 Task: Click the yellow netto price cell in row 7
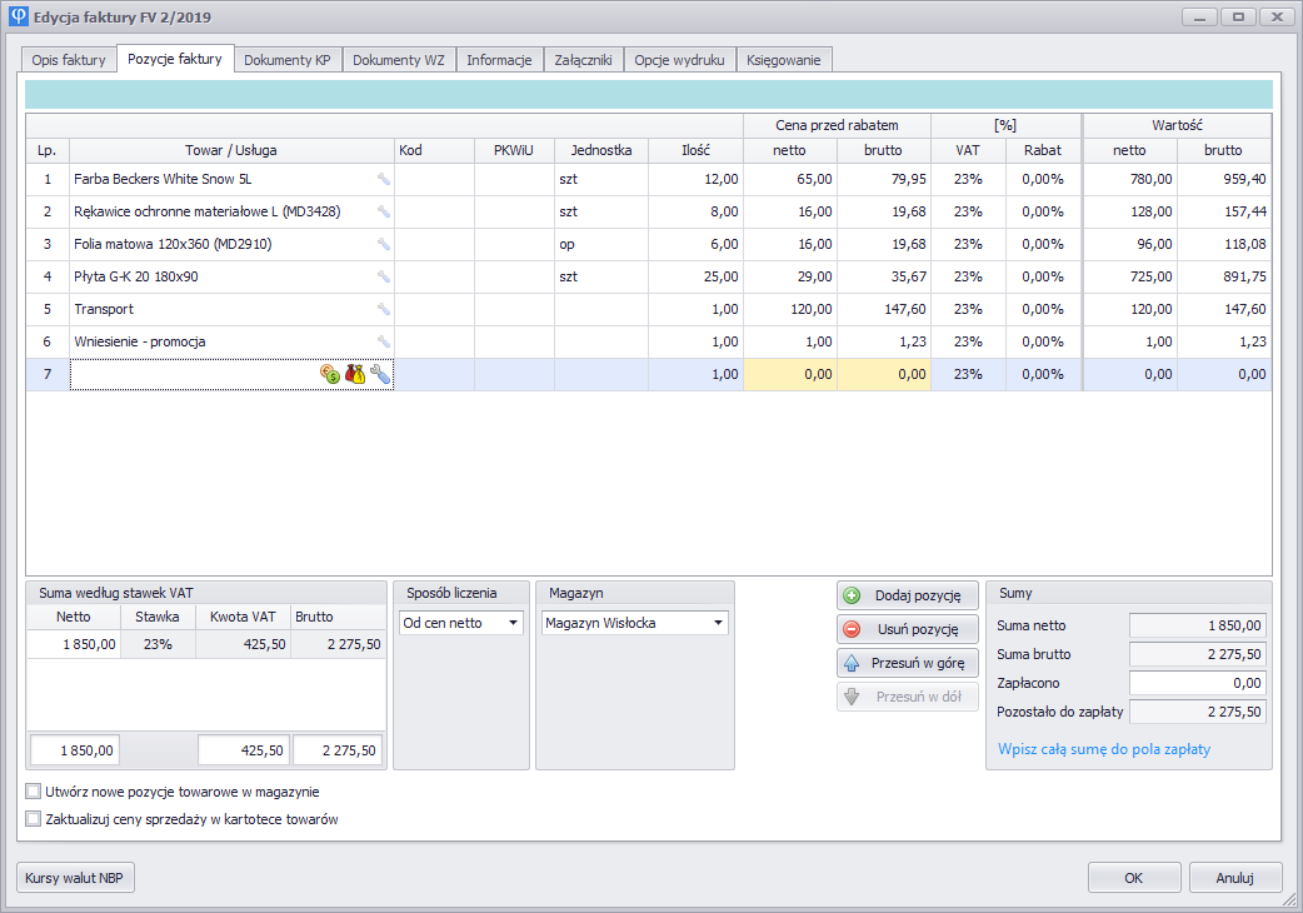pos(790,374)
